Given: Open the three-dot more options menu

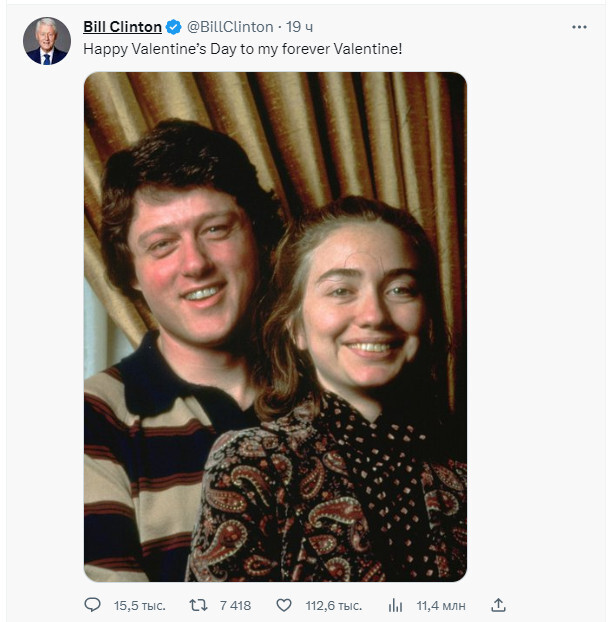Looking at the screenshot, I should pyautogui.click(x=579, y=27).
